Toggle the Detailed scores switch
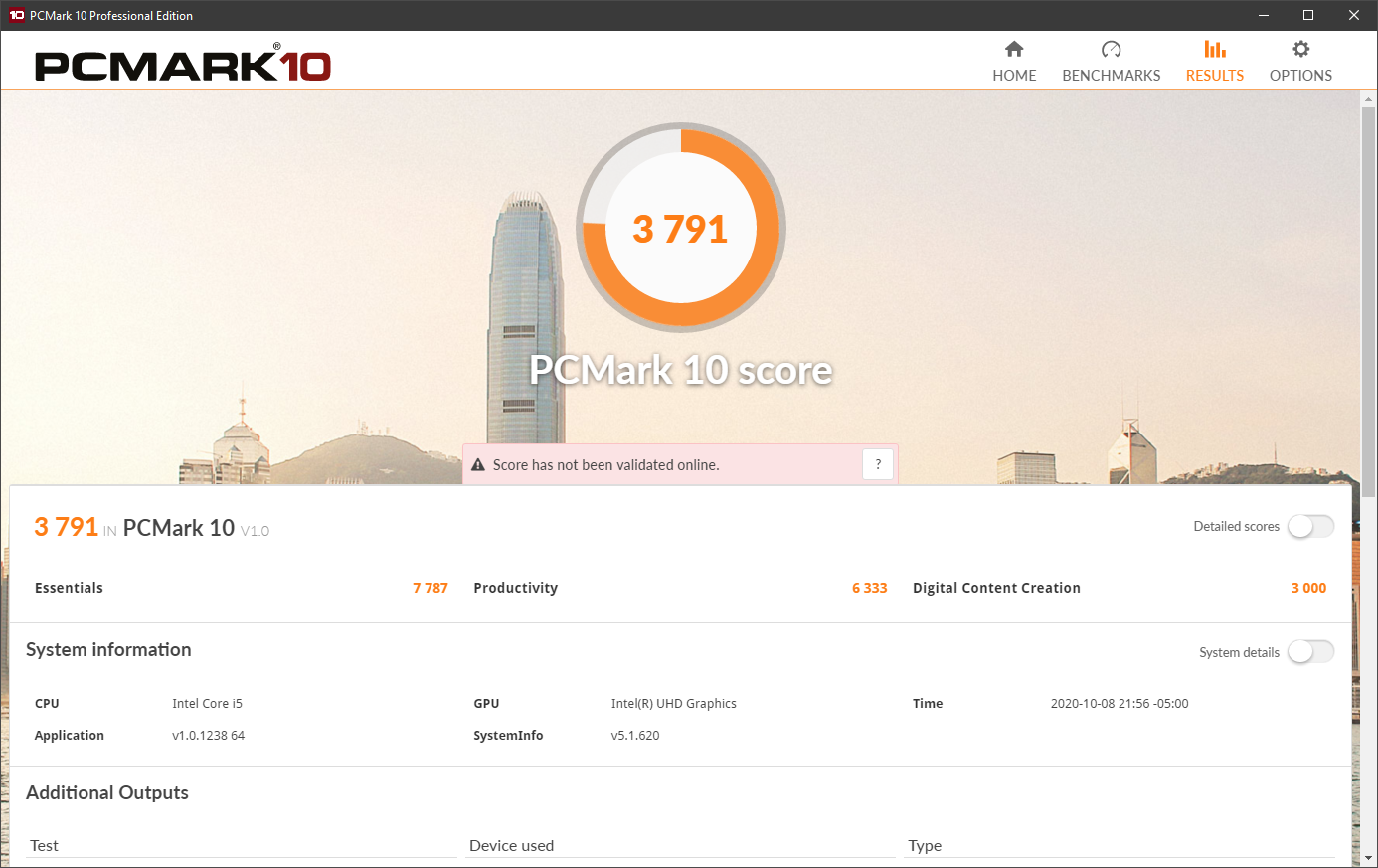This screenshot has width=1378, height=868. tap(1310, 526)
